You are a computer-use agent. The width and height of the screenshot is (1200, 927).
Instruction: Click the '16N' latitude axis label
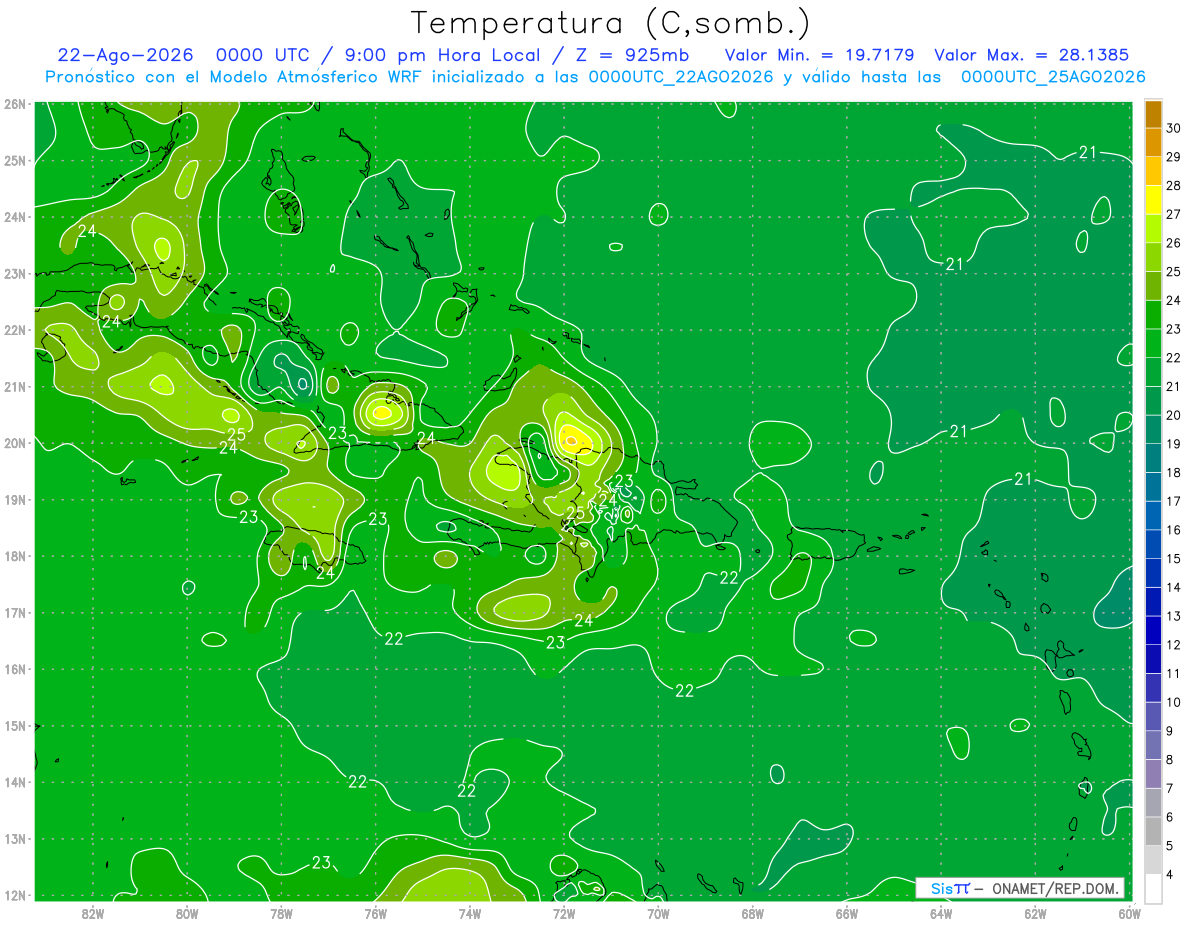click(x=15, y=669)
